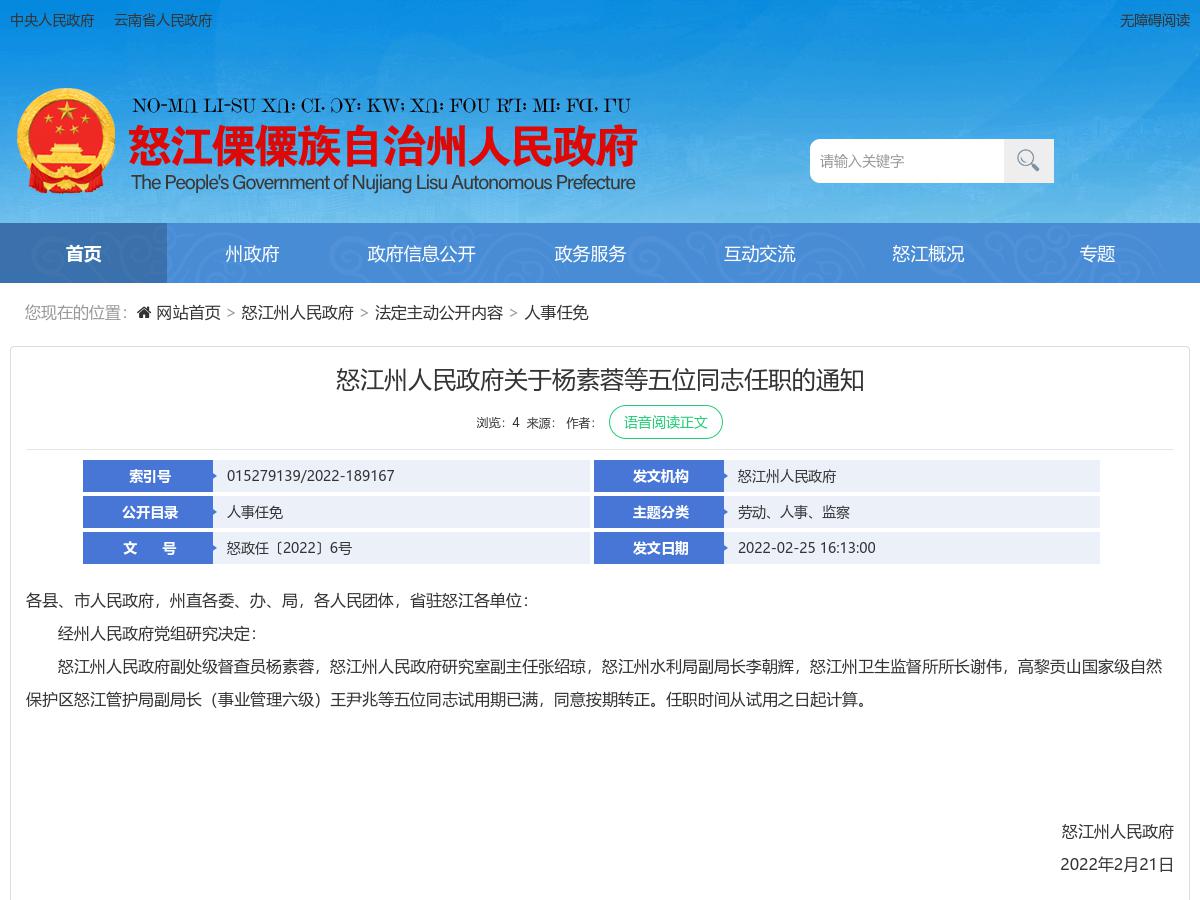Activate 语音阅读正文 voice reading
The height and width of the screenshot is (900, 1200).
coord(665,422)
